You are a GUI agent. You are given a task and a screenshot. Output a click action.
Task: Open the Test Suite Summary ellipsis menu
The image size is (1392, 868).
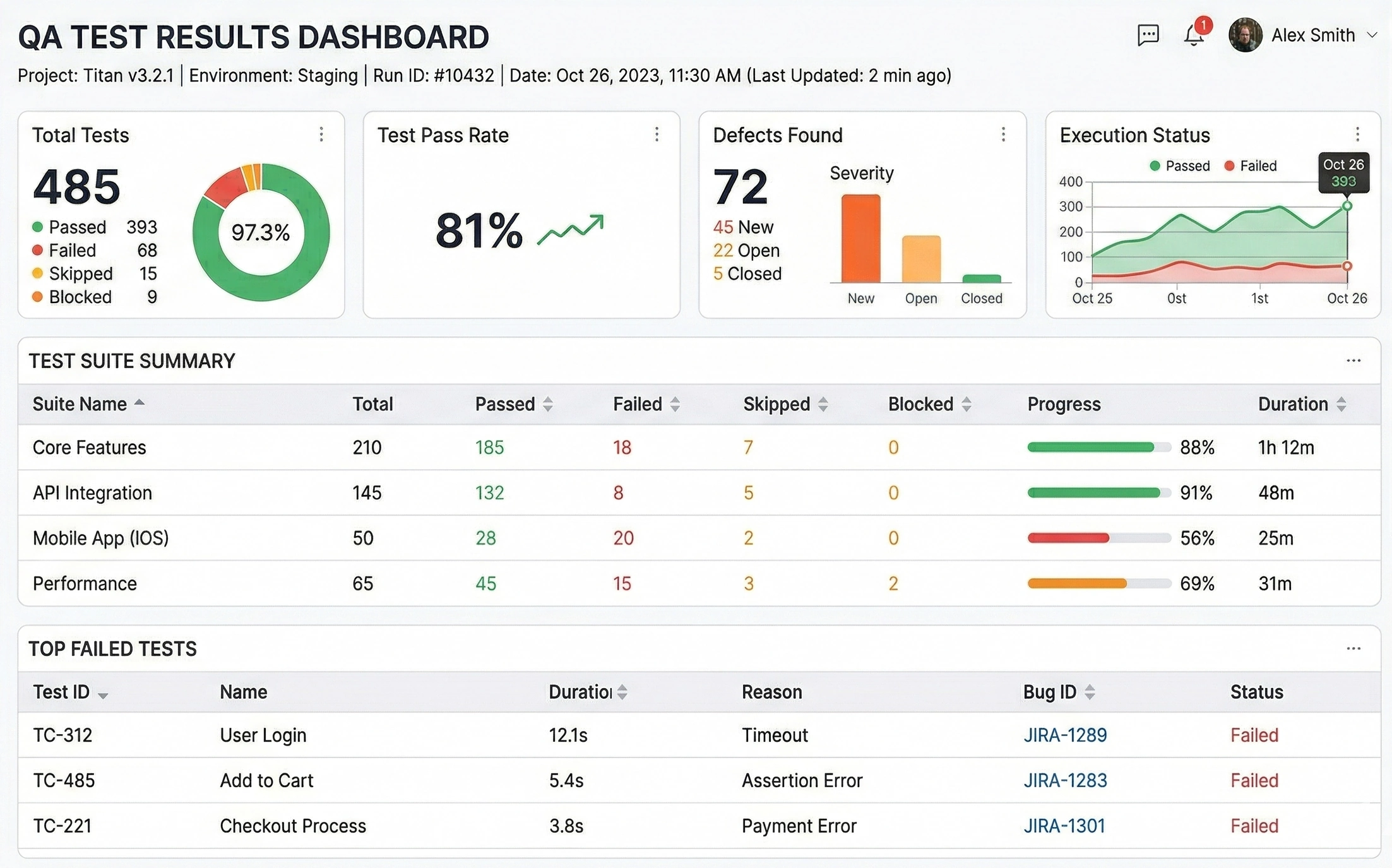point(1353,360)
